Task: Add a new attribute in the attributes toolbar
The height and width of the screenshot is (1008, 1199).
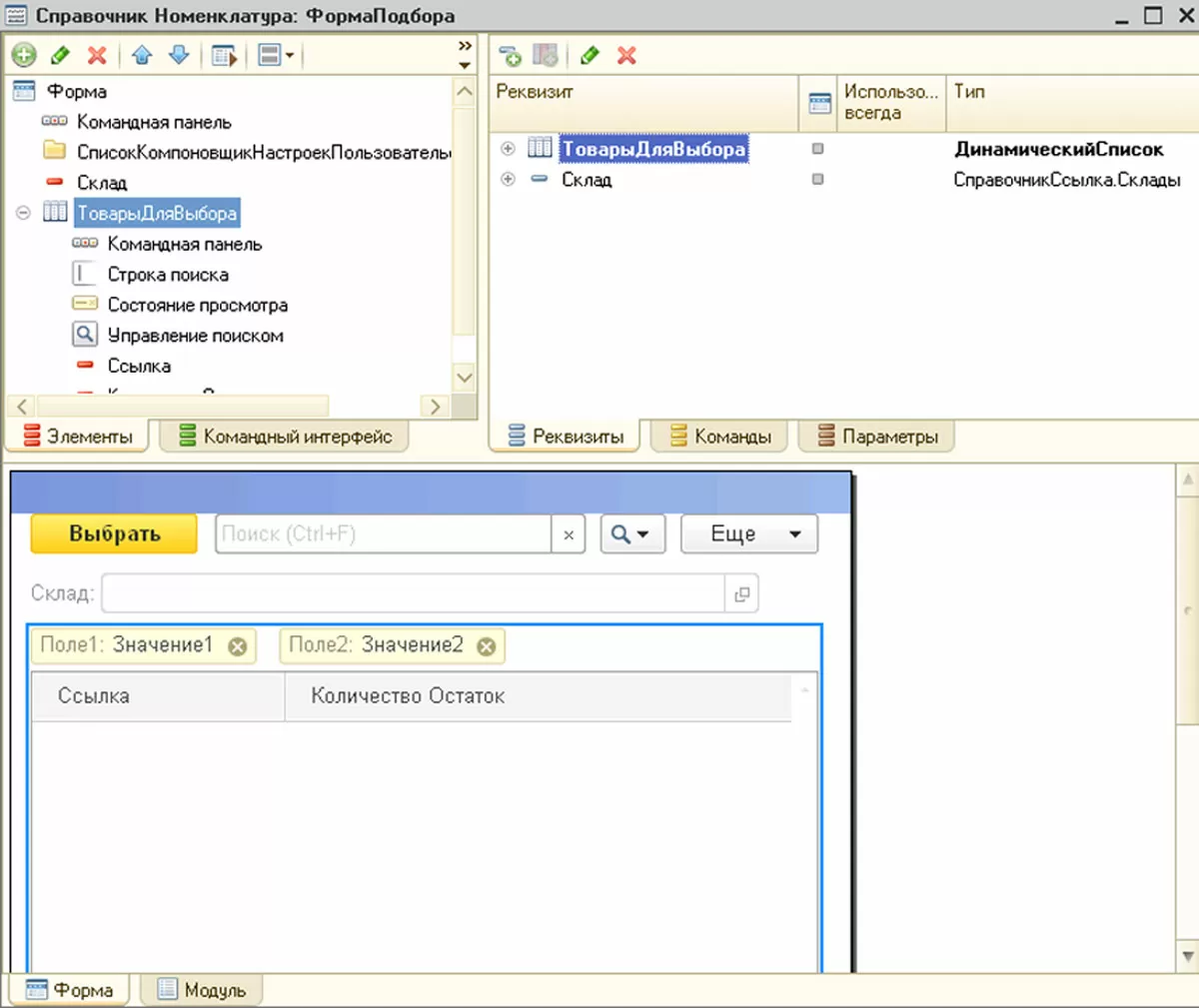Action: [510, 55]
